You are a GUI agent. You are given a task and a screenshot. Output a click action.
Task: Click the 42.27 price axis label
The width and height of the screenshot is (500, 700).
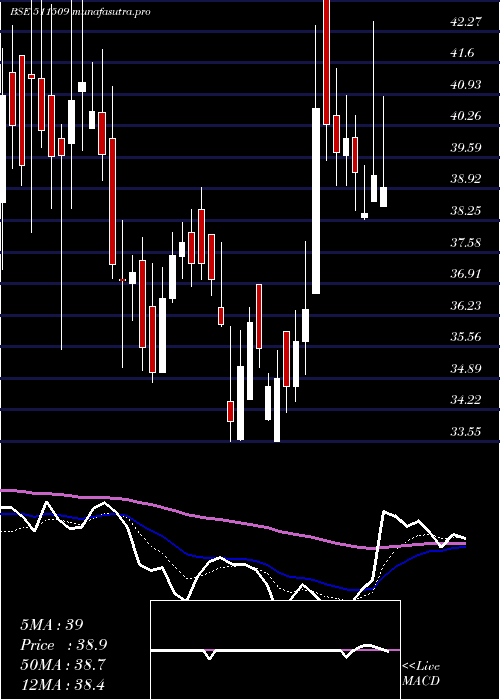click(x=466, y=21)
